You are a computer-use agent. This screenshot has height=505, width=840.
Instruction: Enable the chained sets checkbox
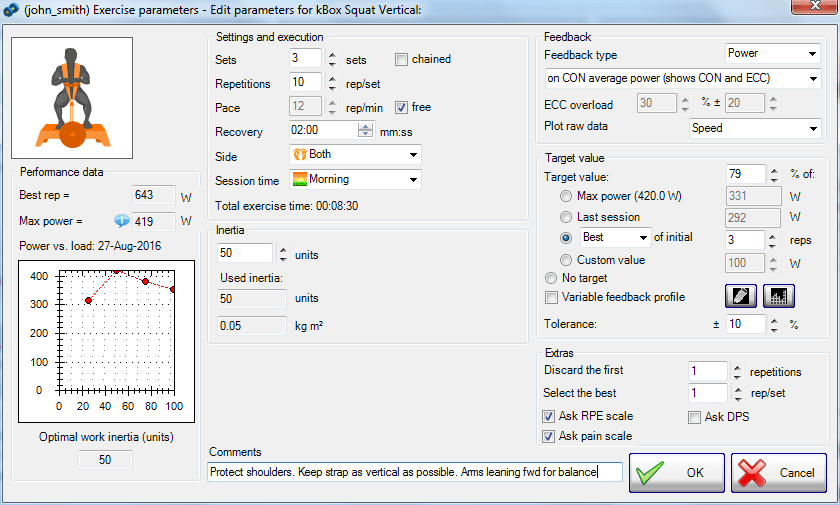coord(402,60)
